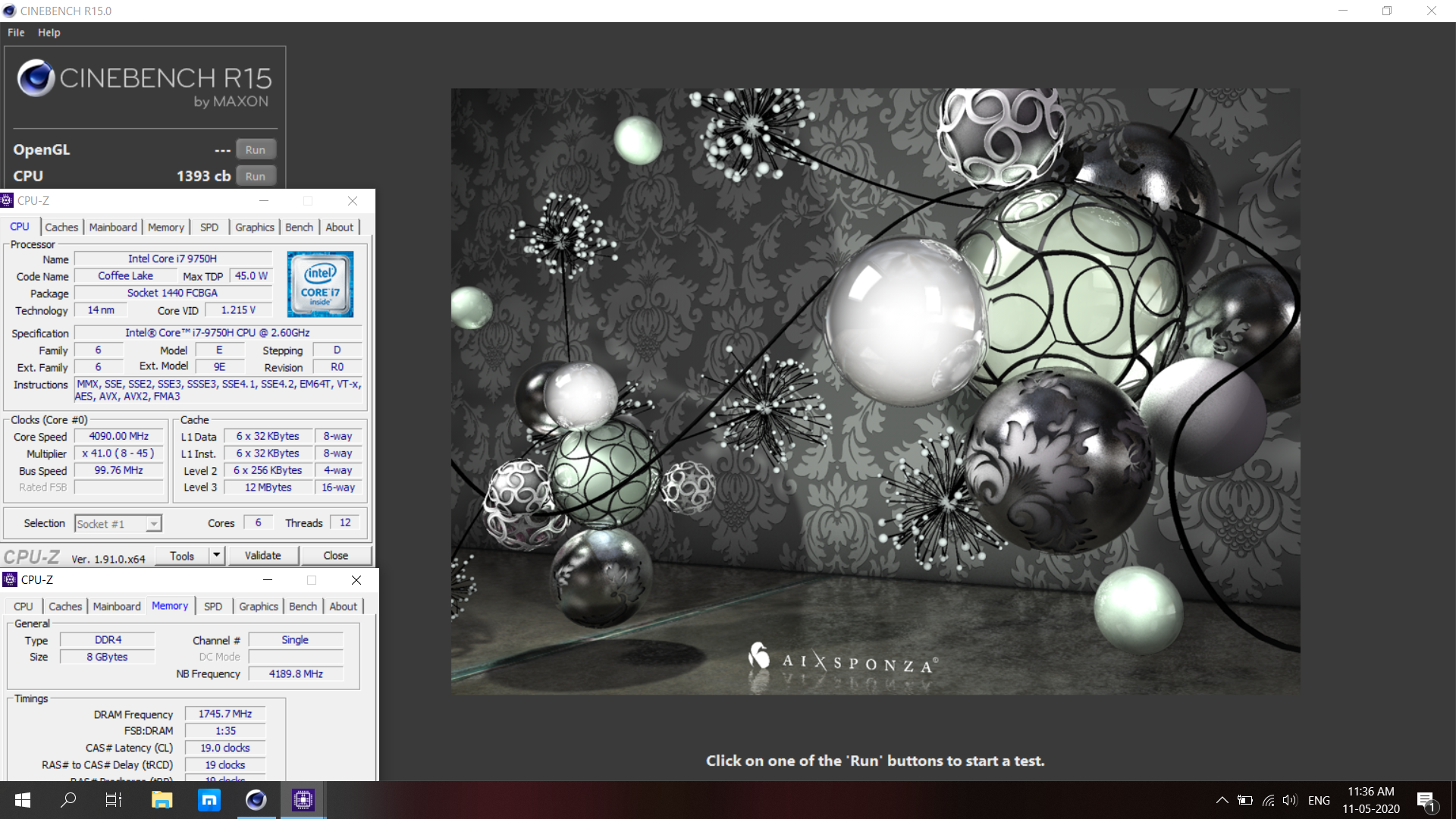This screenshot has height=819, width=1456.
Task: Click the Core Speed value 4090.00 MHz
Action: (x=119, y=436)
